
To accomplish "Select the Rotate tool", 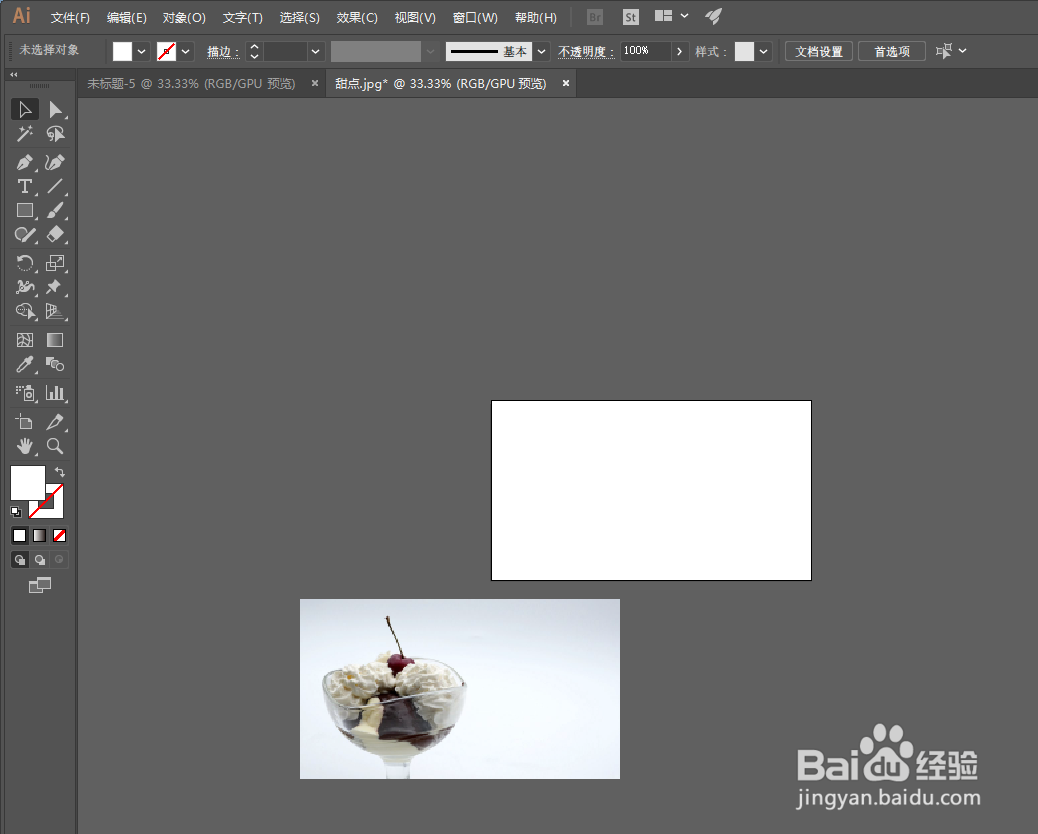I will [25, 263].
